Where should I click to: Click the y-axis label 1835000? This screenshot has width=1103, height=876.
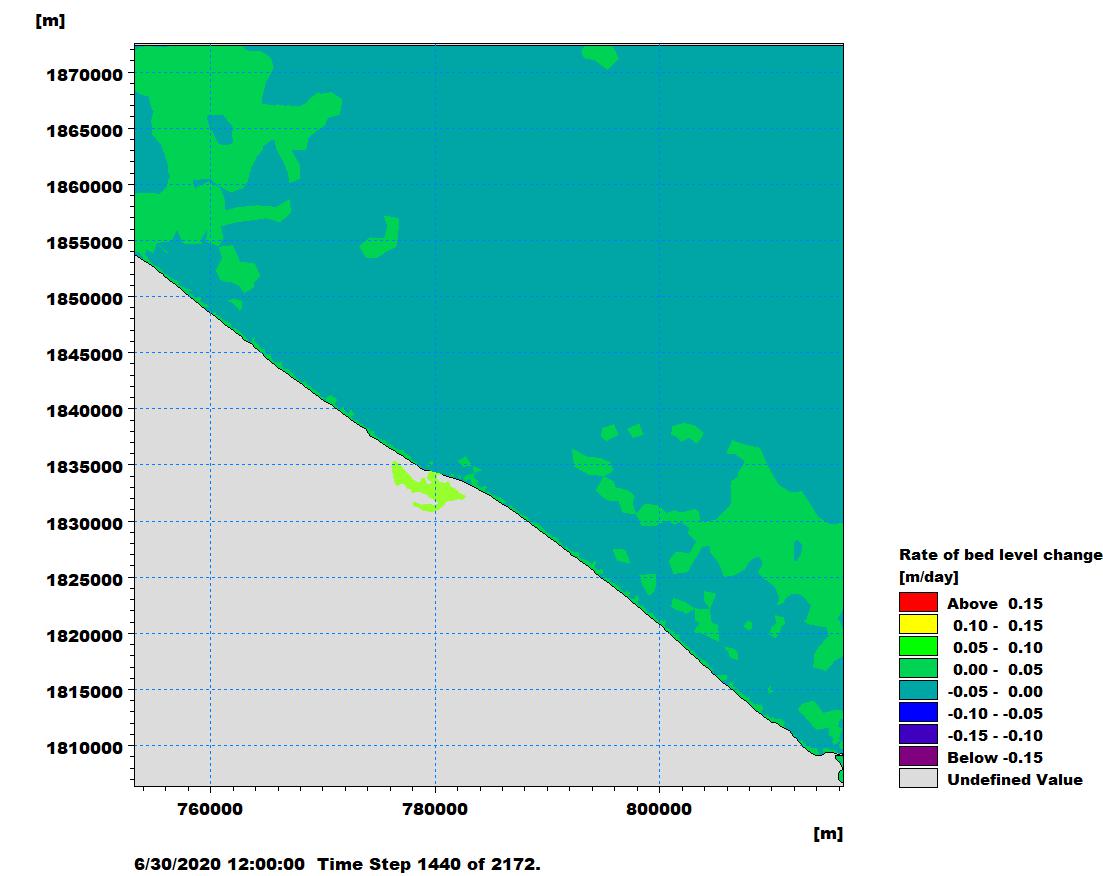84,467
